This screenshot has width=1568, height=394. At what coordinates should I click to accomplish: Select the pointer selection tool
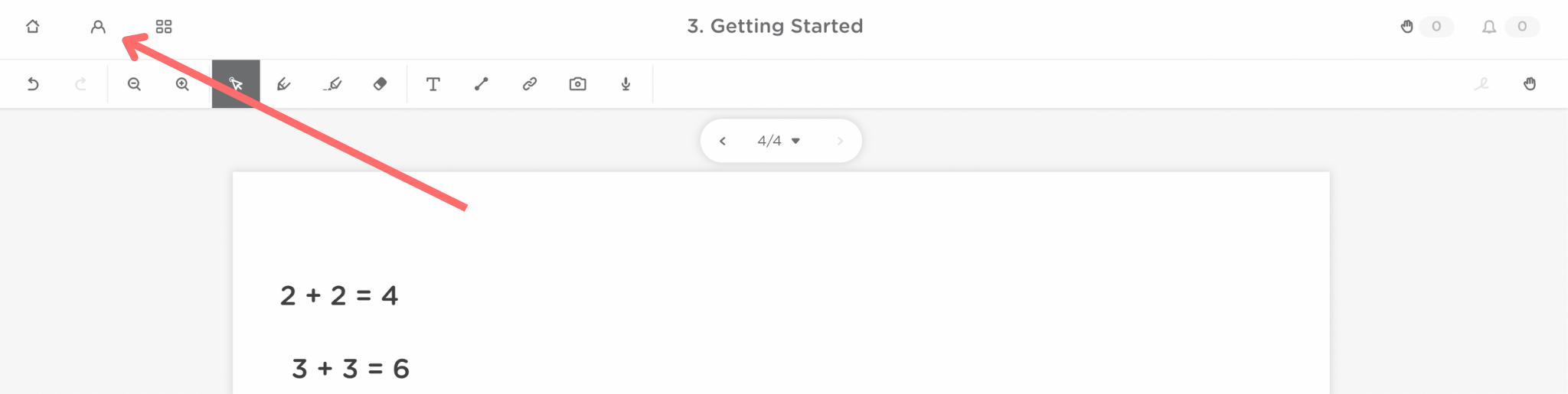[236, 84]
